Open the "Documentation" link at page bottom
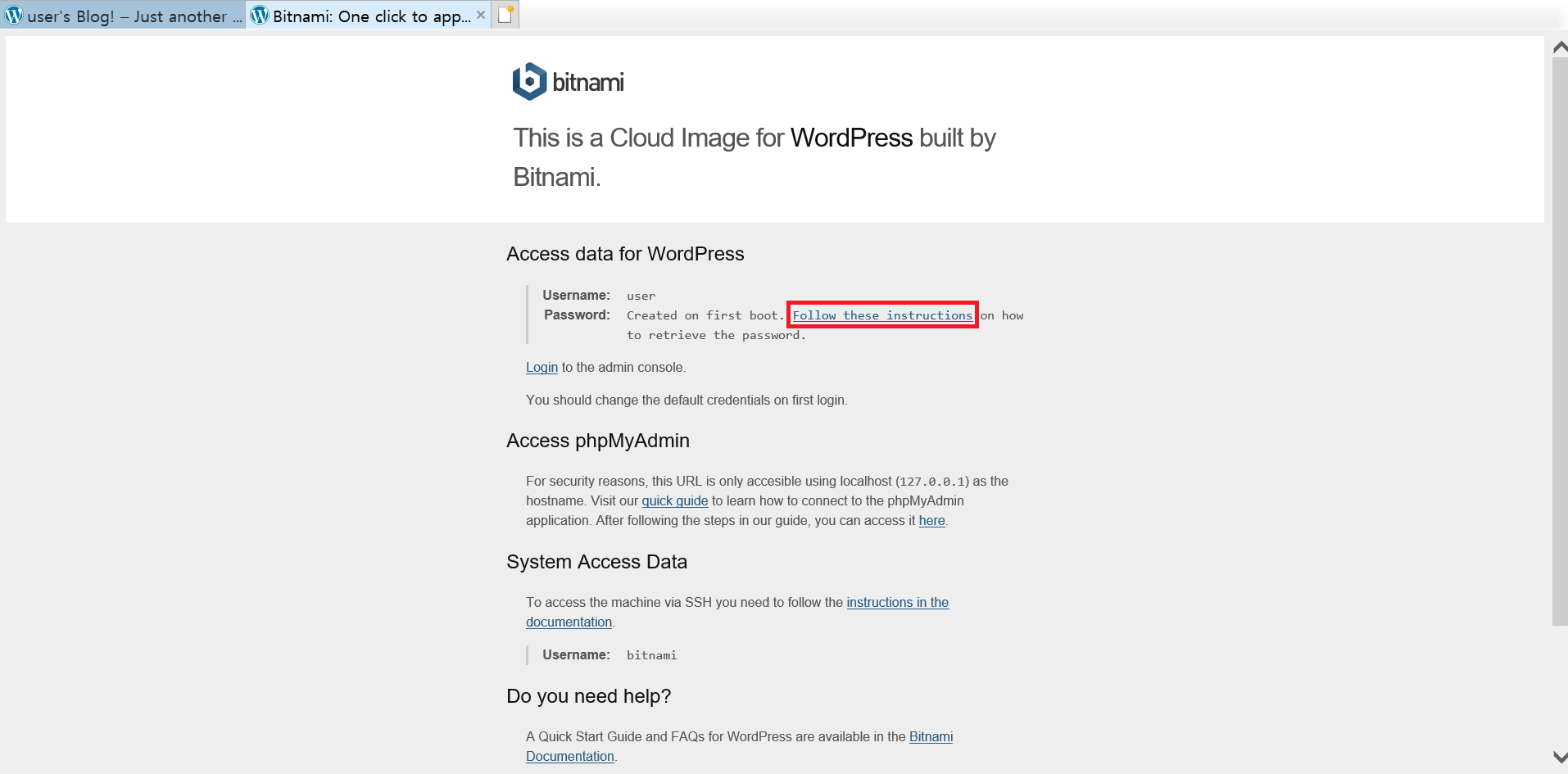The image size is (1568, 774). tap(570, 757)
